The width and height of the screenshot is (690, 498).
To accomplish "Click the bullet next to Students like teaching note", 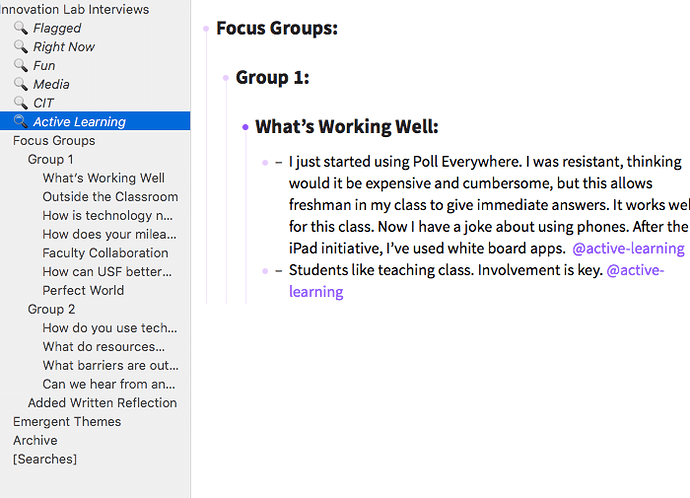I will (265, 271).
